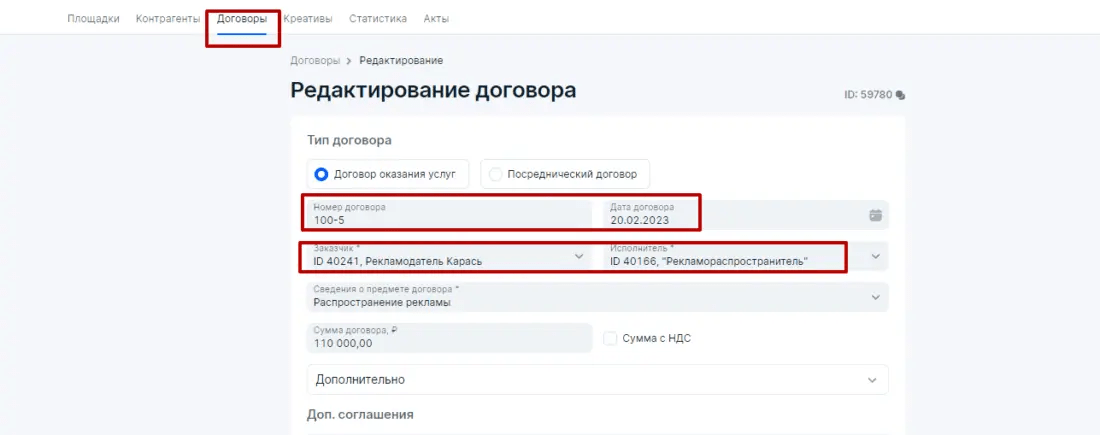Viewport: 1100px width, 435px height.
Task: Click the Номер договора input field
Action: click(x=450, y=214)
